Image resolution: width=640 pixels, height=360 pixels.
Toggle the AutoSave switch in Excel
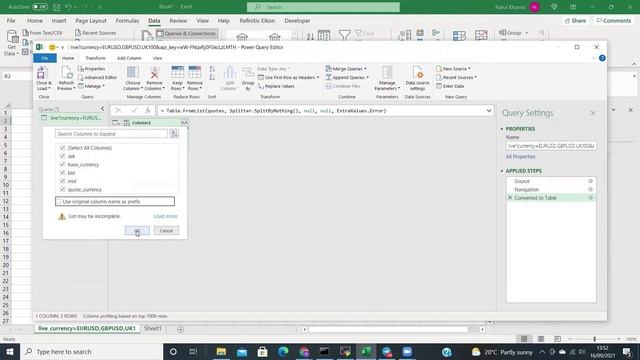pyautogui.click(x=40, y=7)
